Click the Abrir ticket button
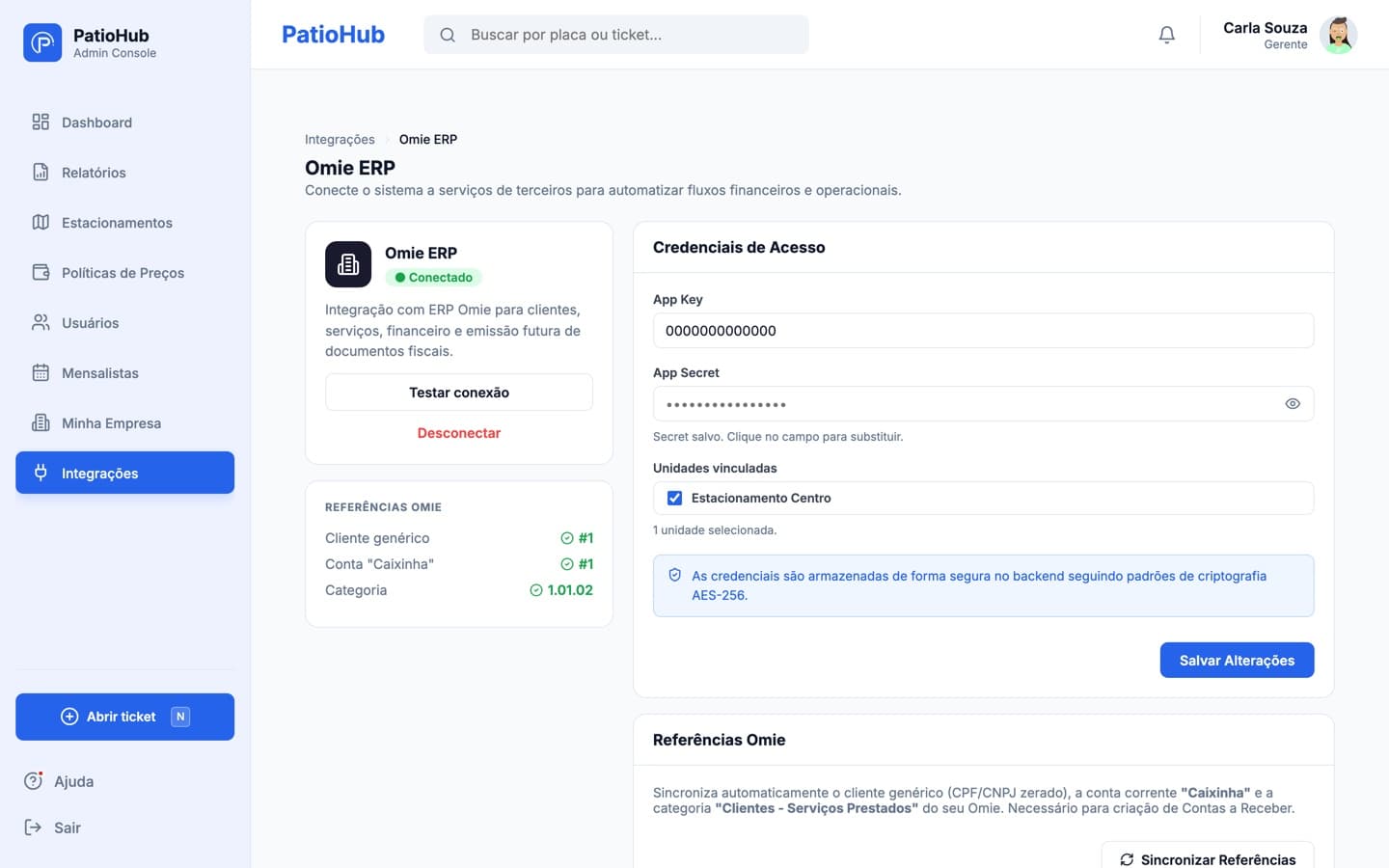 125,717
